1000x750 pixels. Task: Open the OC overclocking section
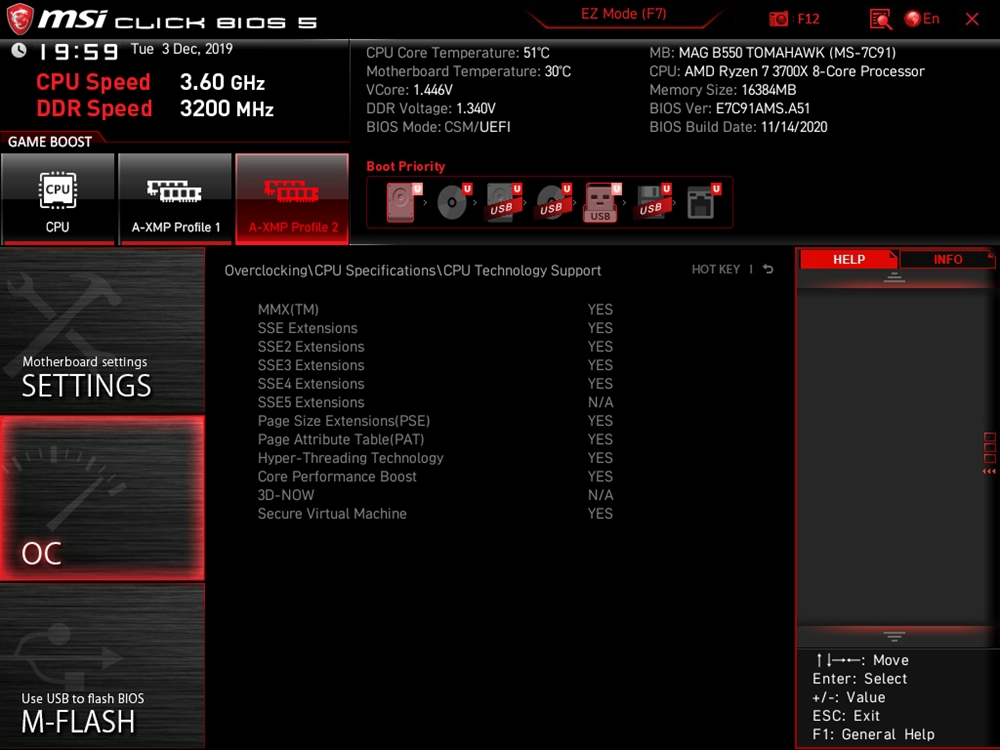tap(102, 498)
